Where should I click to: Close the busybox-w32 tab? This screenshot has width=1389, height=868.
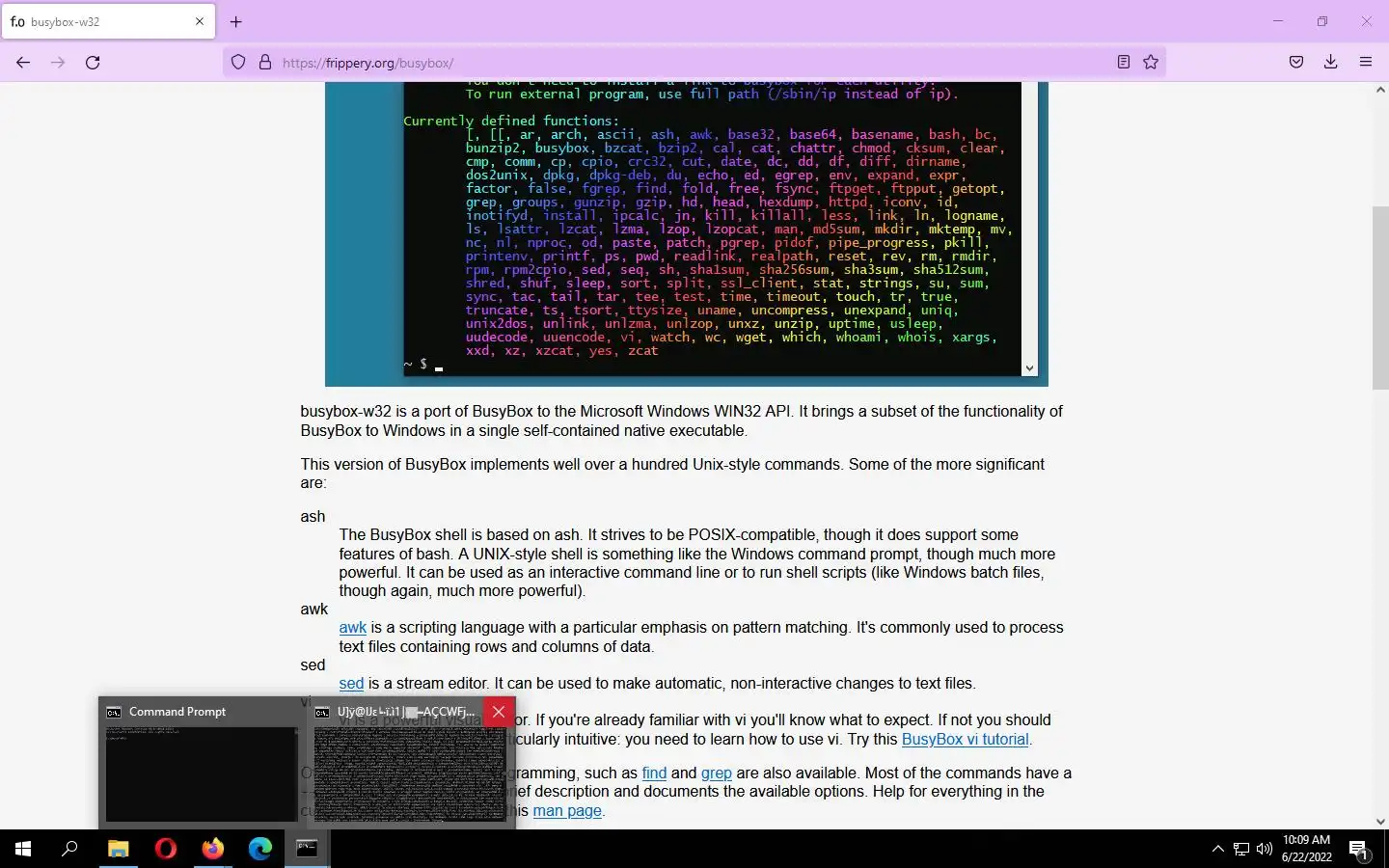coord(200,21)
